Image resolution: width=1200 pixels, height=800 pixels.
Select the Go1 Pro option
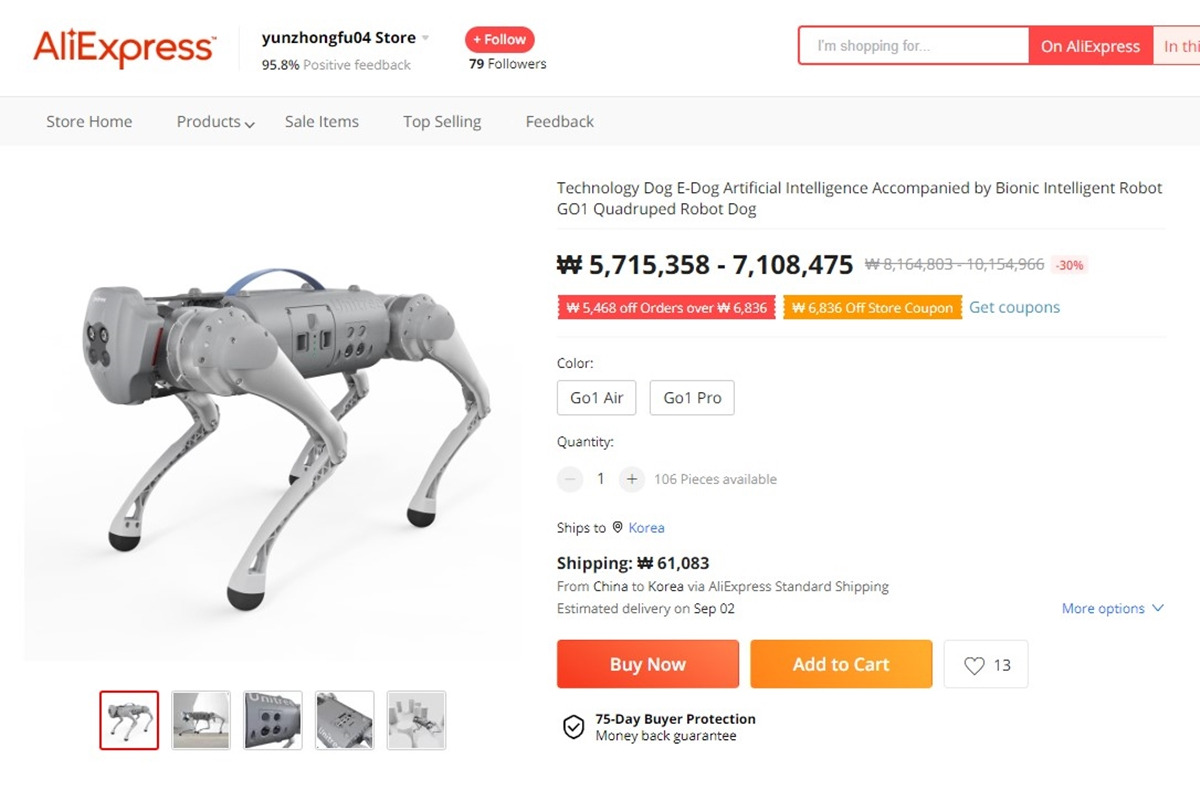tap(692, 398)
